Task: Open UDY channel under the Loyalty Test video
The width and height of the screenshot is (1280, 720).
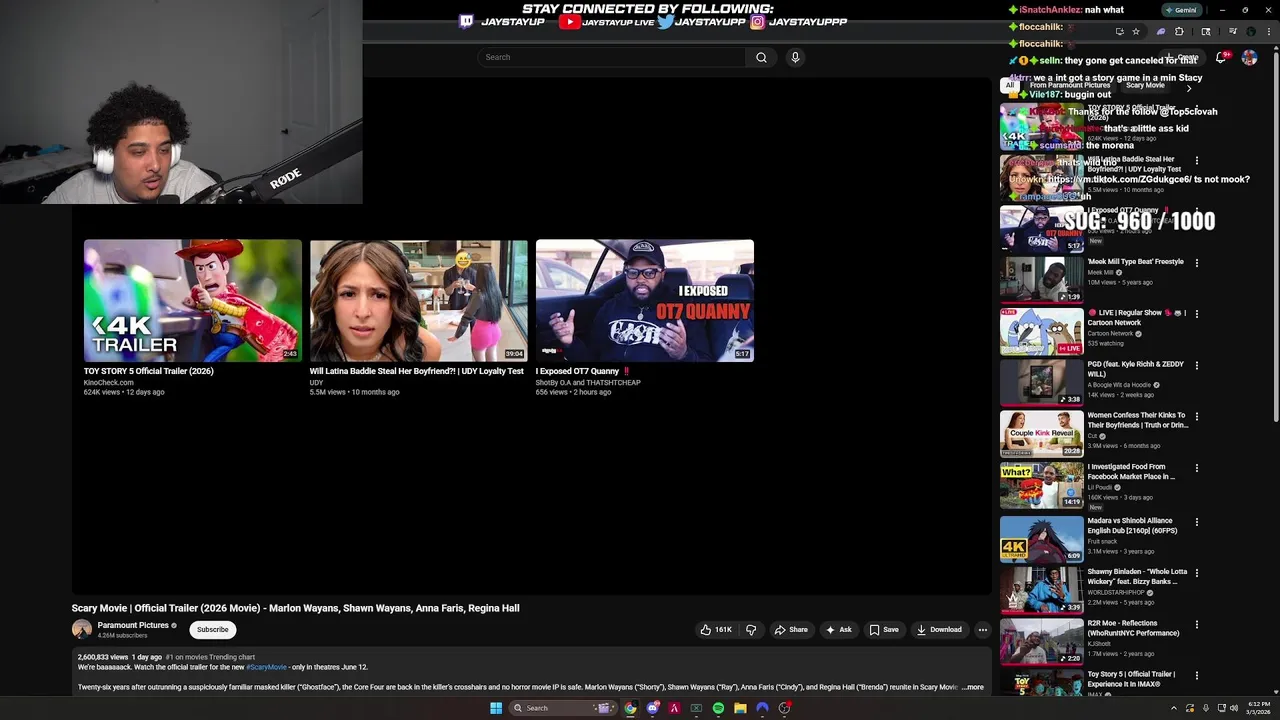Action: coord(316,382)
